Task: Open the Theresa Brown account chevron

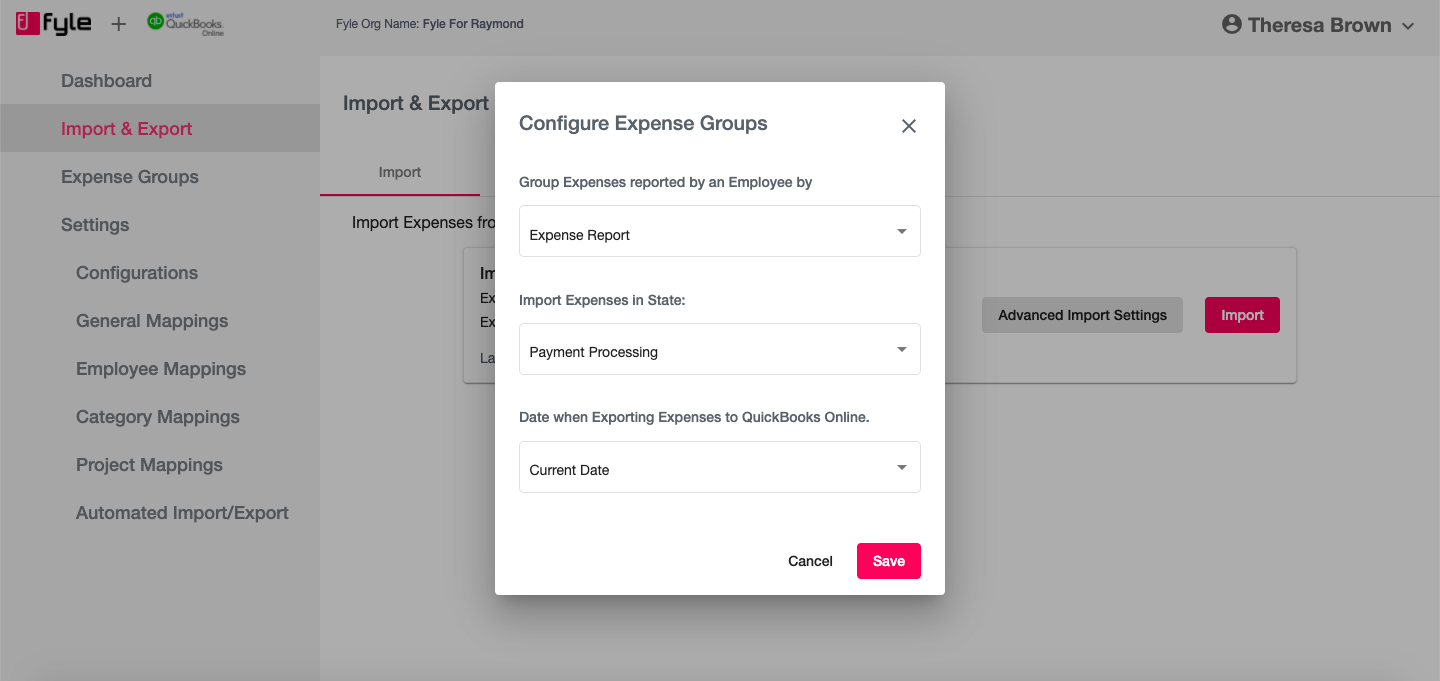Action: coord(1408,26)
